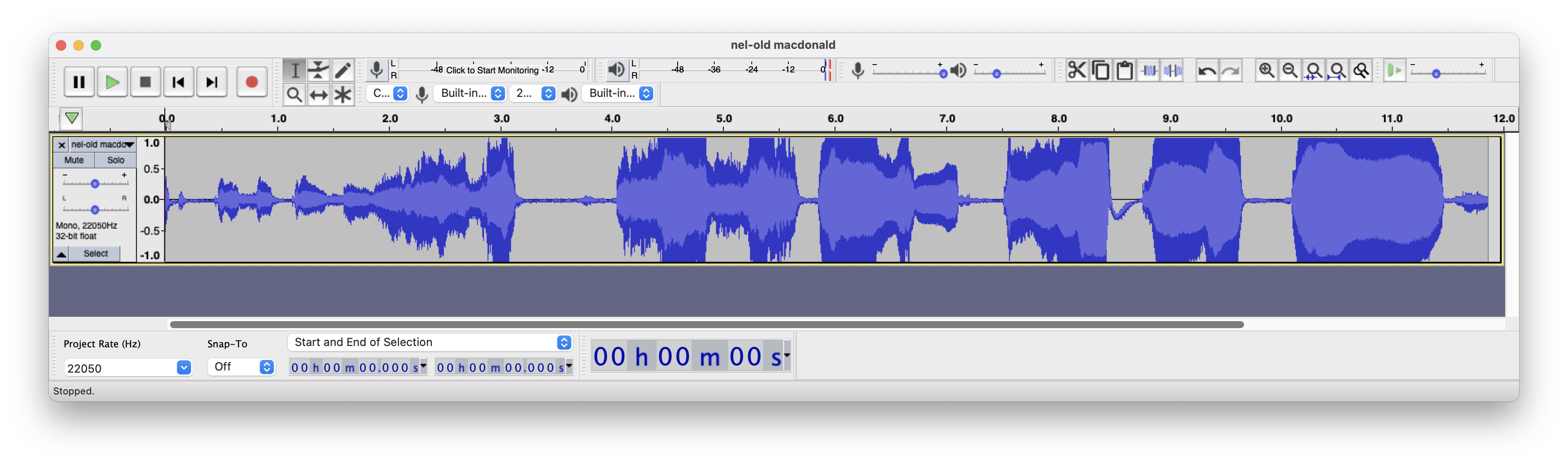The width and height of the screenshot is (1568, 466).
Task: Click the Paste clipboard icon
Action: [x=1124, y=71]
